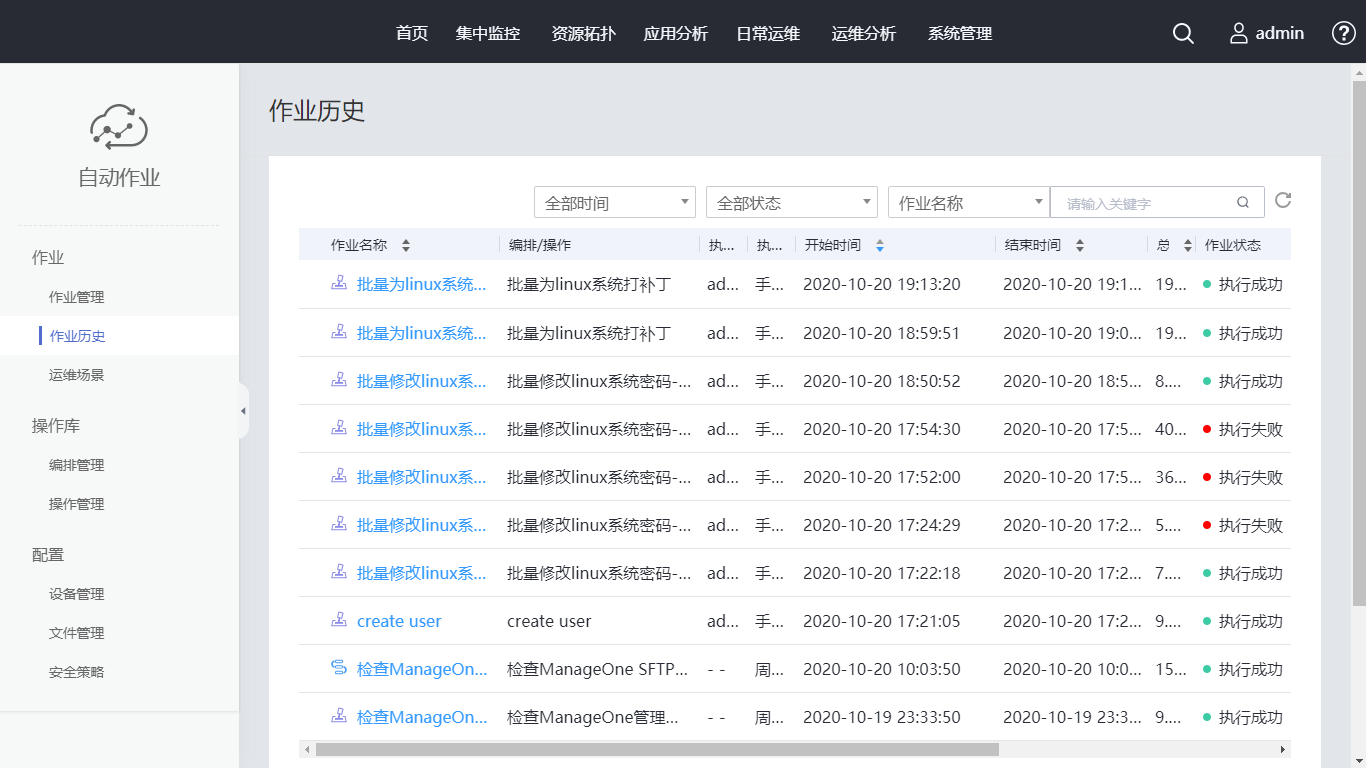Open the 全部状态 status filter dropdown
Viewport: 1366px width, 768px height.
[791, 202]
